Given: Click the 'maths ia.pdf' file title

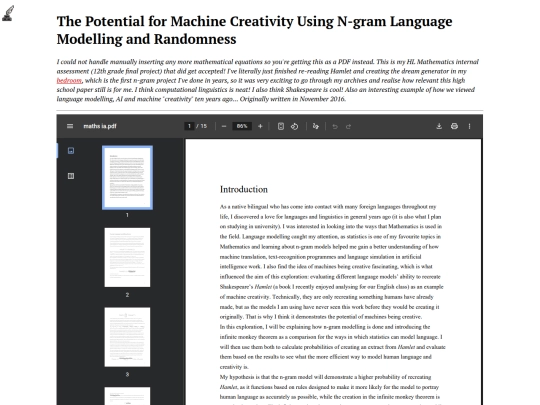Looking at the screenshot, I should (100, 126).
